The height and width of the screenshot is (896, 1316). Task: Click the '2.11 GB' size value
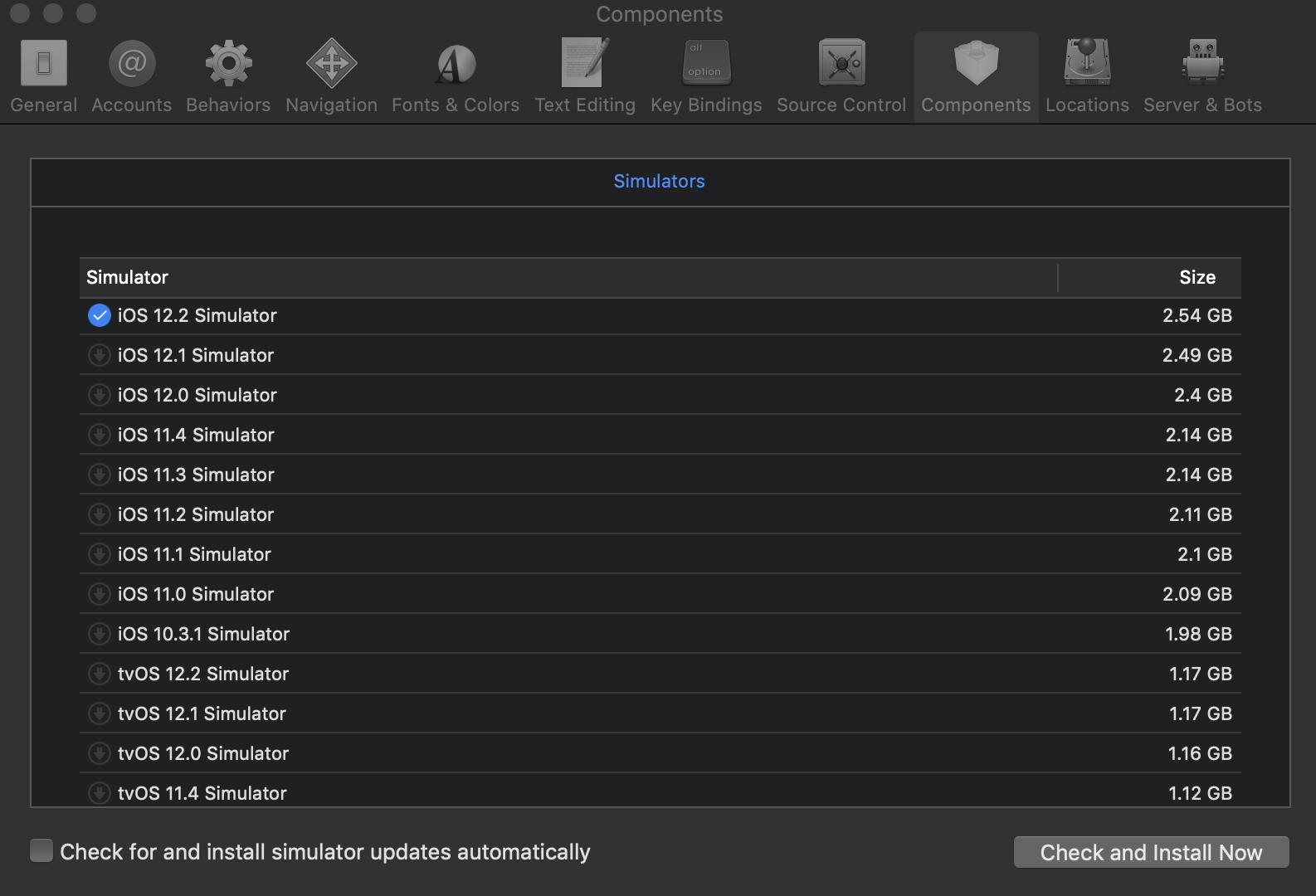point(1201,514)
